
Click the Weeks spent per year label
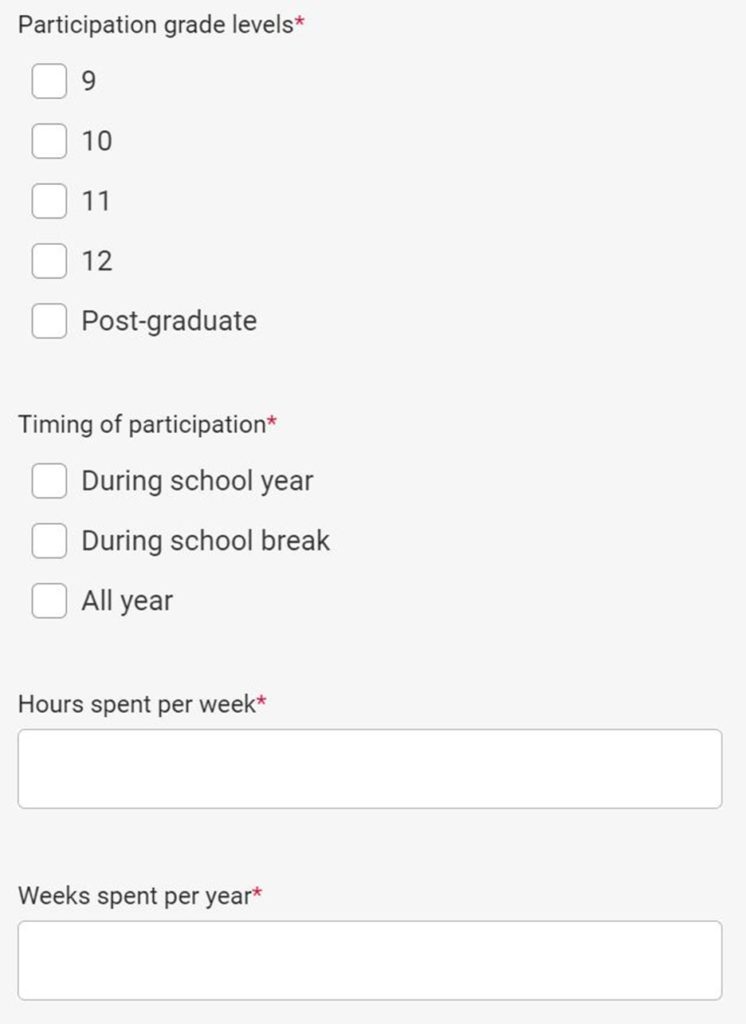point(134,896)
